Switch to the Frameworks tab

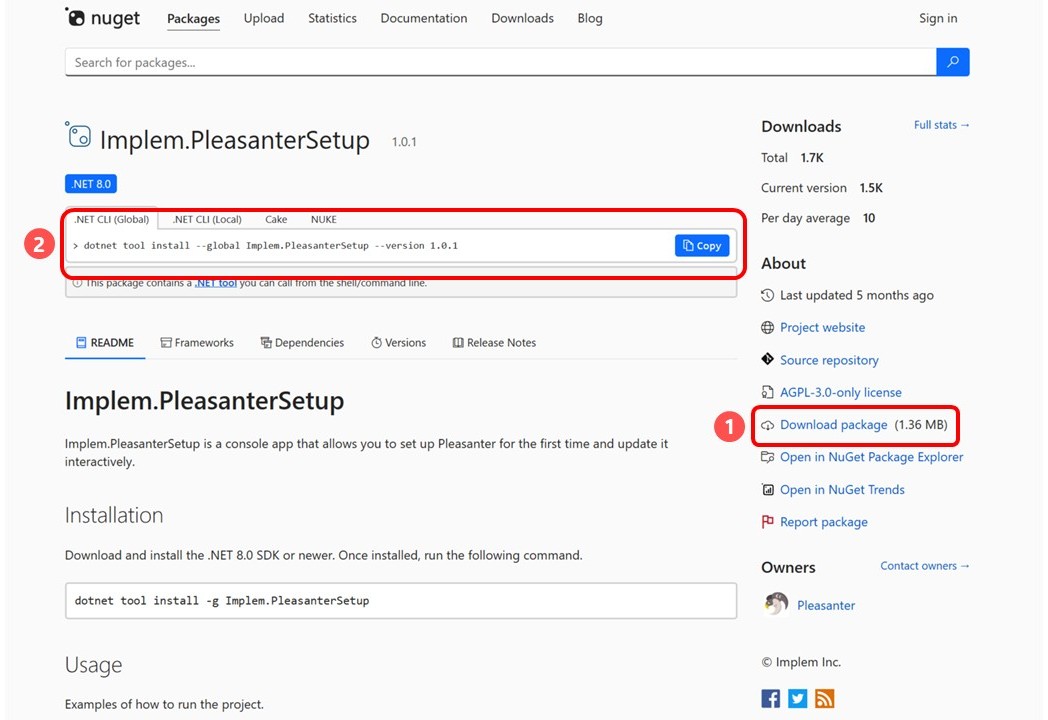tap(197, 343)
